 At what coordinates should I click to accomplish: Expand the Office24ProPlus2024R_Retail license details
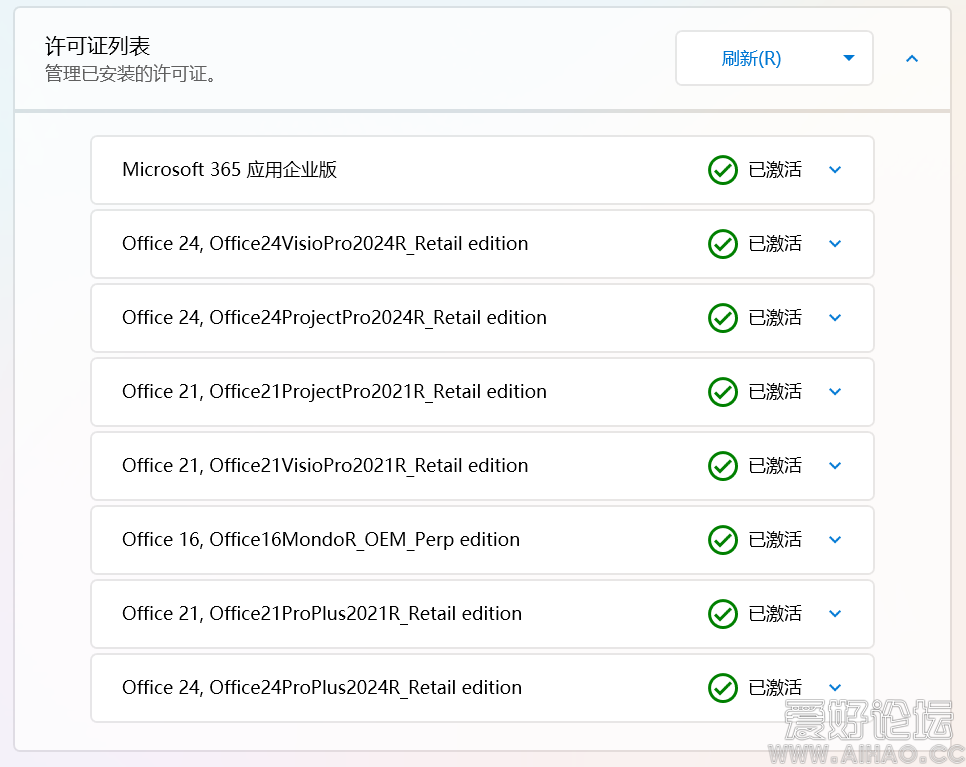tap(835, 688)
